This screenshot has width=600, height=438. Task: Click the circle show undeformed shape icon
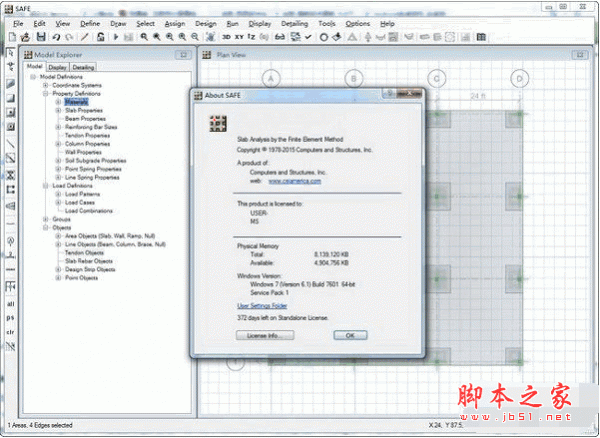coord(324,37)
